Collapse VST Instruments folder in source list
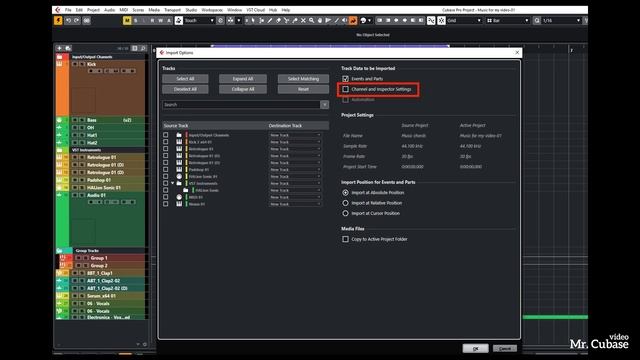640x360 pixels. (x=173, y=183)
